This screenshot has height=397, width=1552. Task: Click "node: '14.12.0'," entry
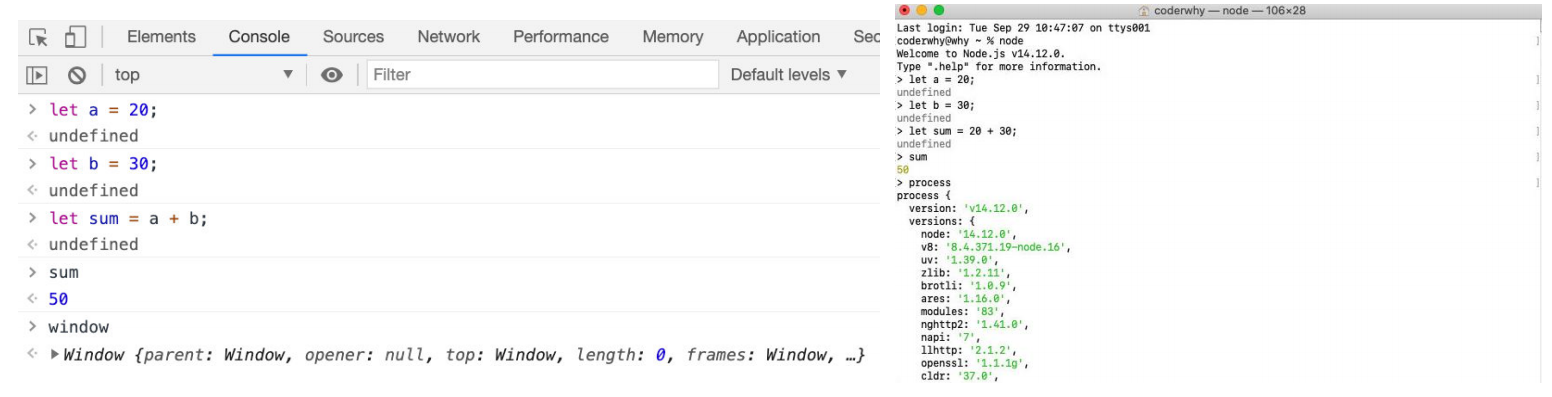(x=968, y=234)
